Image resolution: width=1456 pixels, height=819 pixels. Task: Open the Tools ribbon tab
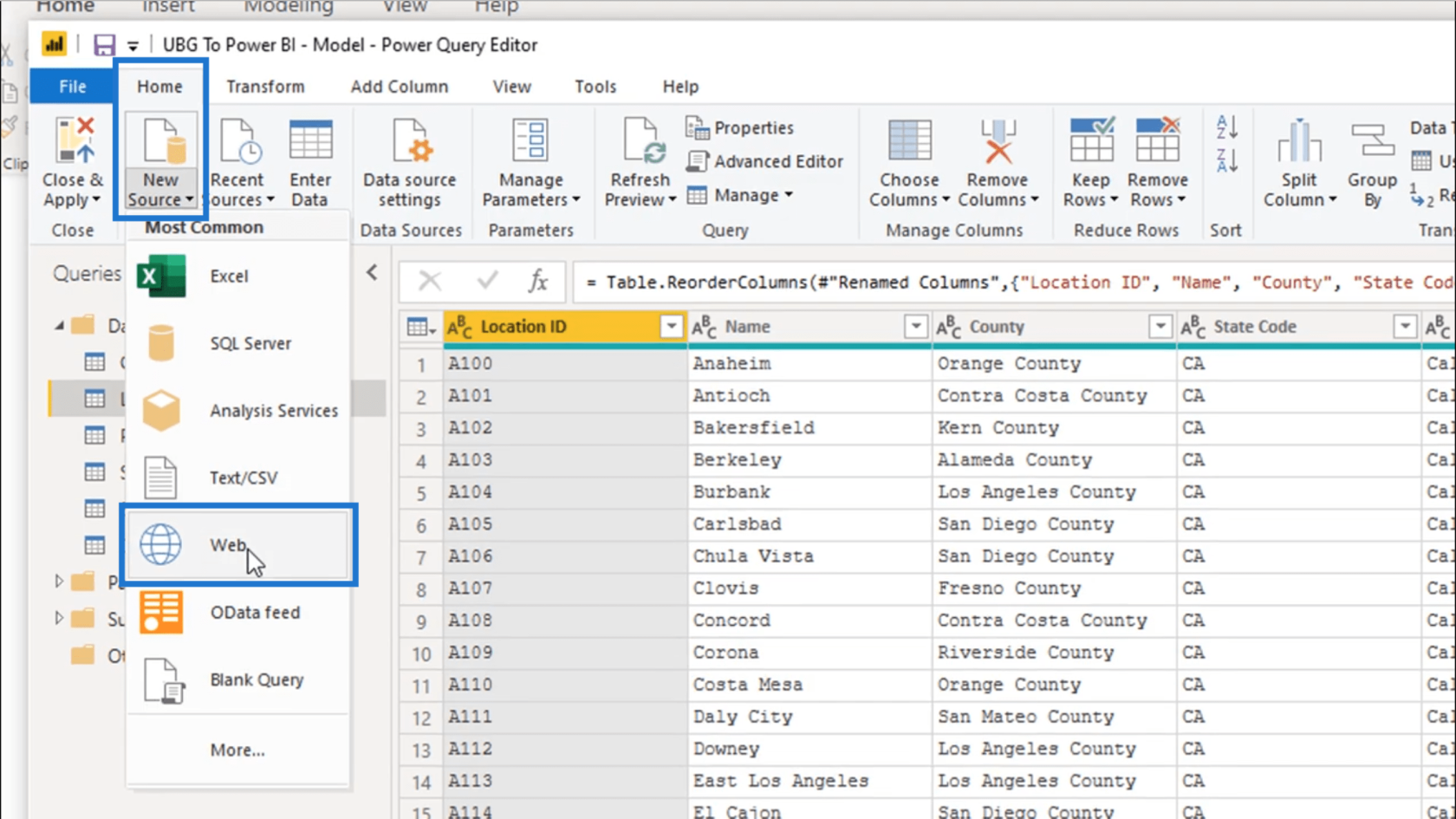595,87
